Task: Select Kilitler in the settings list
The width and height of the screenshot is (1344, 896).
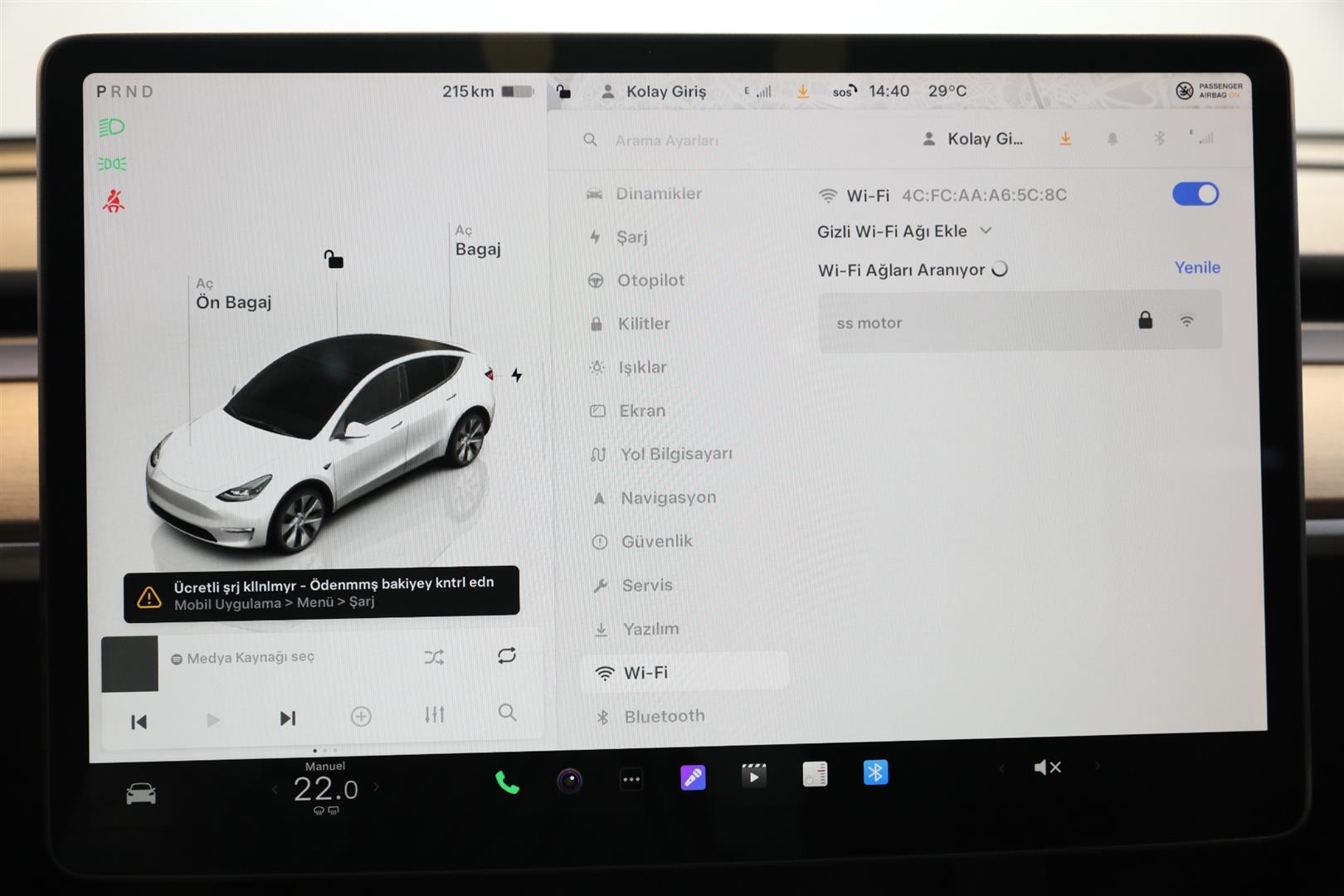Action: 630,324
